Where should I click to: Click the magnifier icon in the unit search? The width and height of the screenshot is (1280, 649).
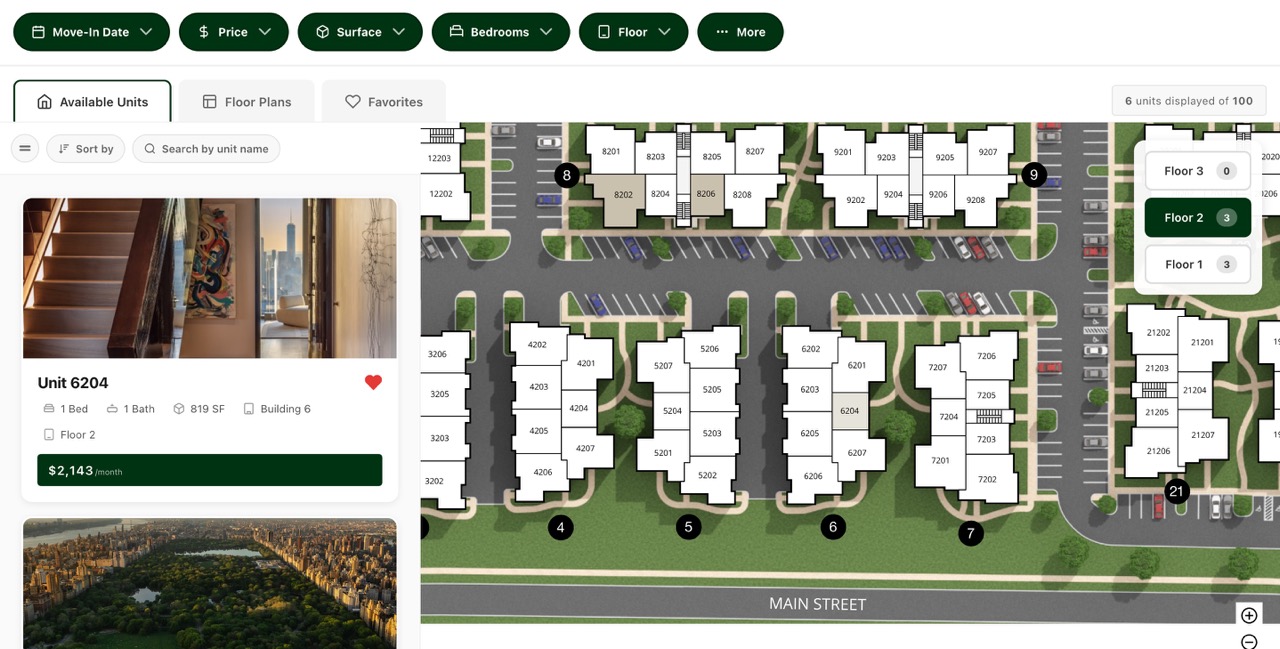150,148
